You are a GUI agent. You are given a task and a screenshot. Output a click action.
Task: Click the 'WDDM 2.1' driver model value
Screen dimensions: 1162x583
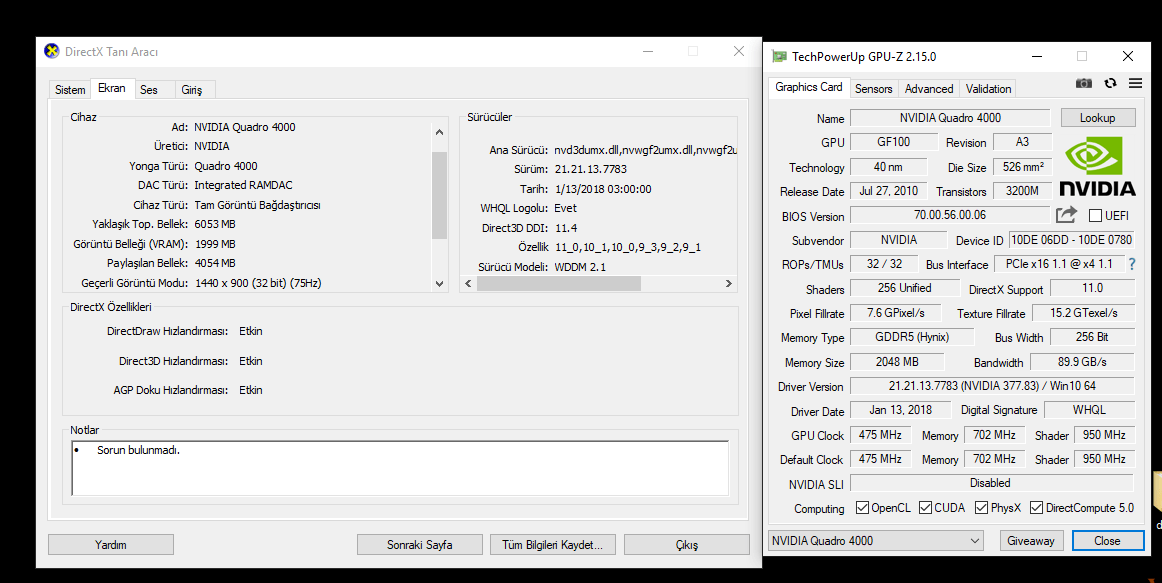(x=580, y=267)
